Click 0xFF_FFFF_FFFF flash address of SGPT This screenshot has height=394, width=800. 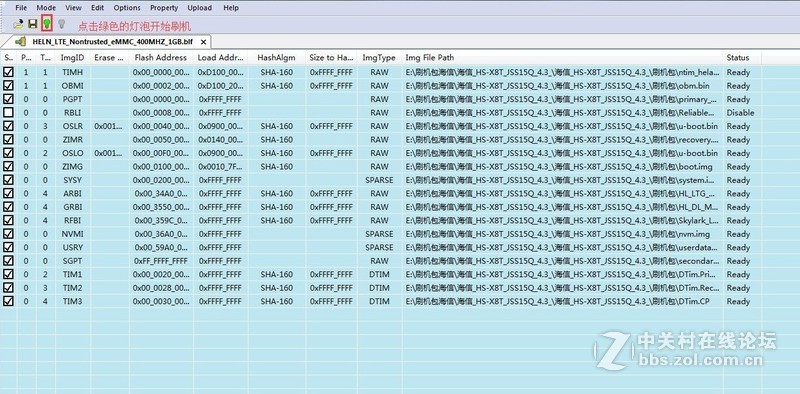(x=161, y=261)
